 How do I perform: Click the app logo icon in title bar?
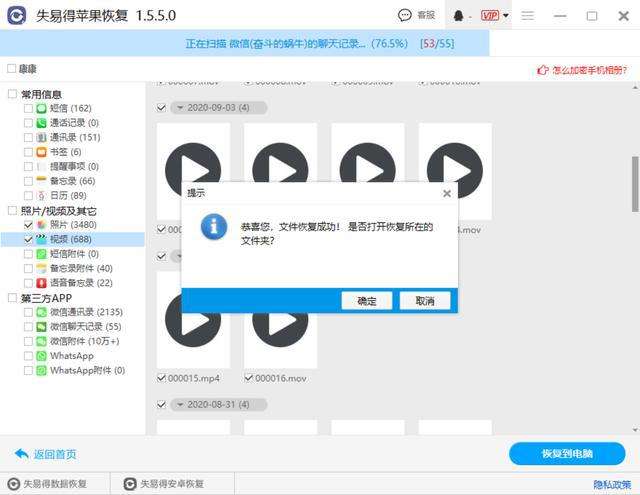pos(17,16)
